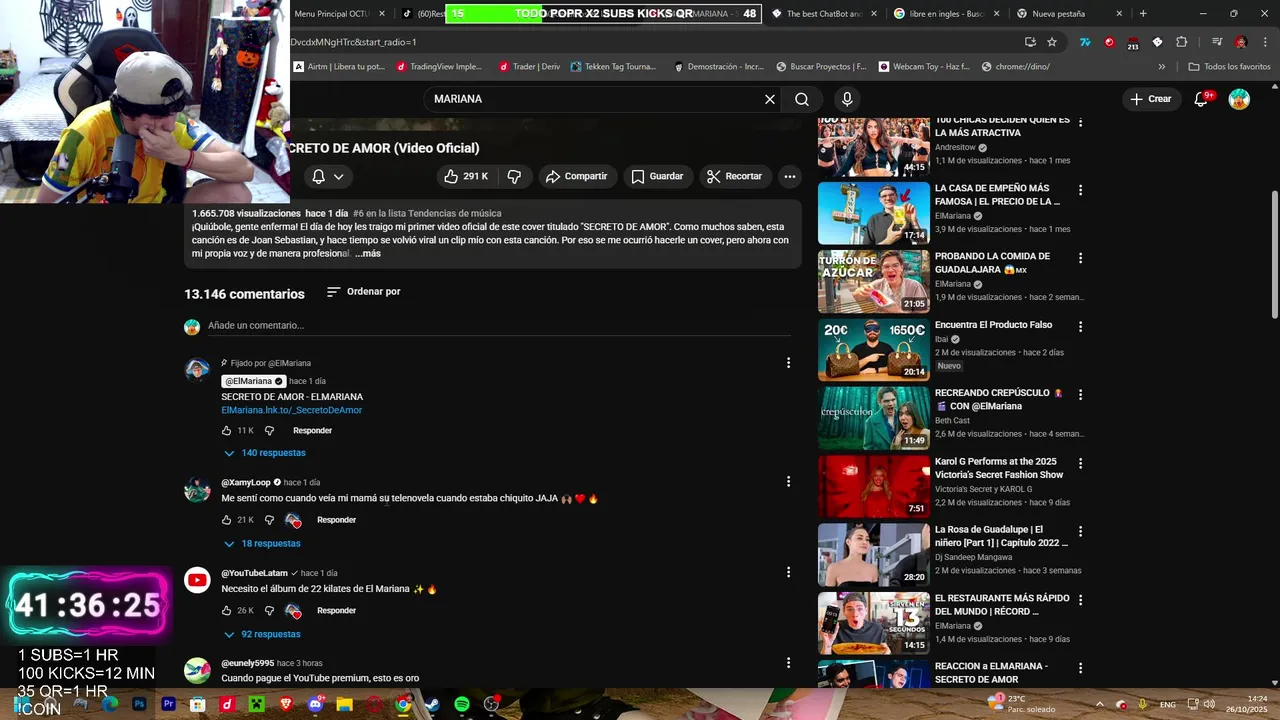Open TradingView Imple... bookmark
1280x720 pixels.
click(440, 67)
